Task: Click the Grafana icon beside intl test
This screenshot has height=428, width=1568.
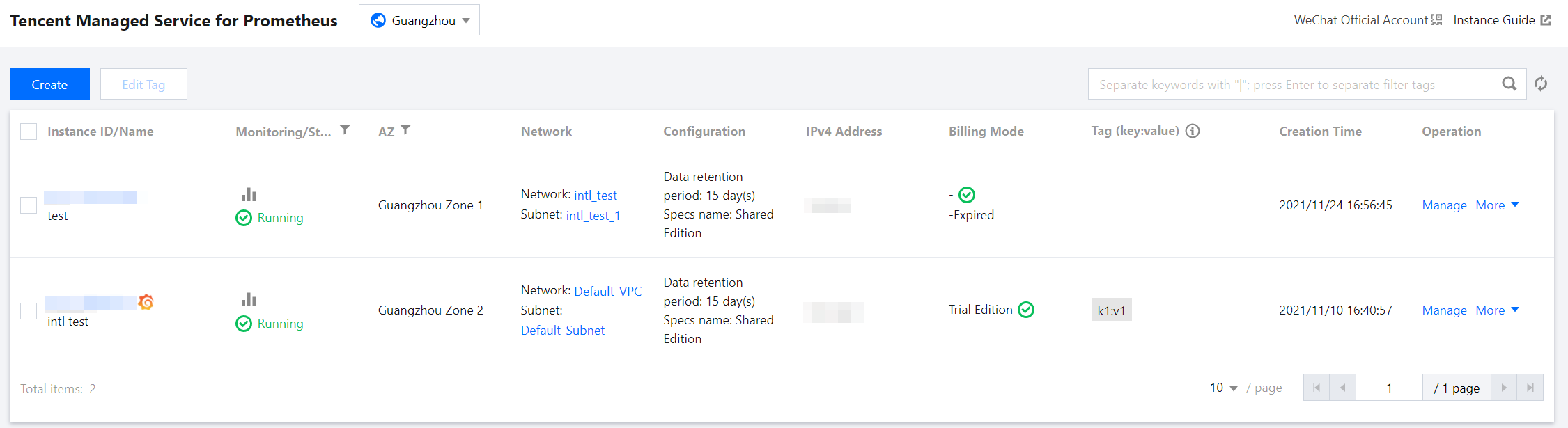Action: click(146, 302)
